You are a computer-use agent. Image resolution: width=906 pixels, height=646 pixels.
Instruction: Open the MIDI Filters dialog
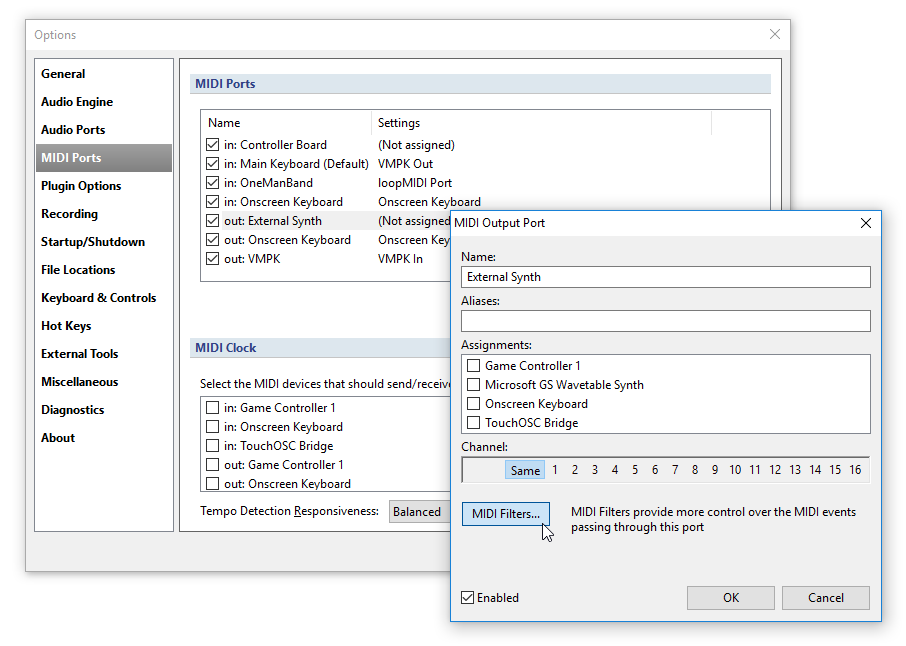pyautogui.click(x=506, y=514)
